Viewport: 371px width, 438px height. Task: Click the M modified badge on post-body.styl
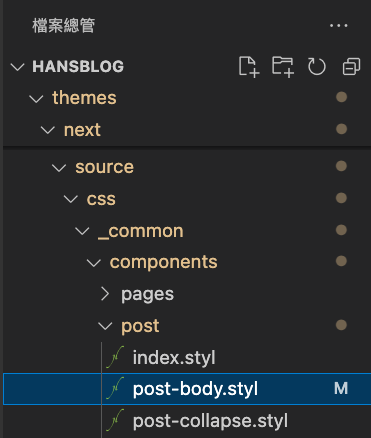click(x=341, y=388)
